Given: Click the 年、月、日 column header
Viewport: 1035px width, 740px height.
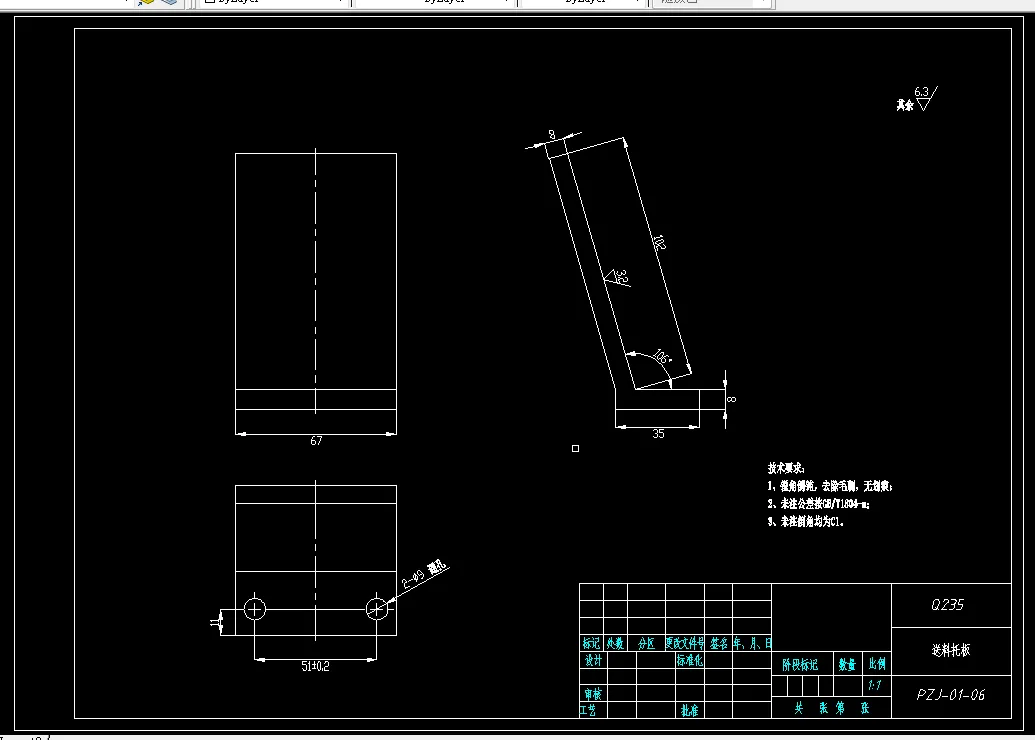Looking at the screenshot, I should tap(752, 643).
